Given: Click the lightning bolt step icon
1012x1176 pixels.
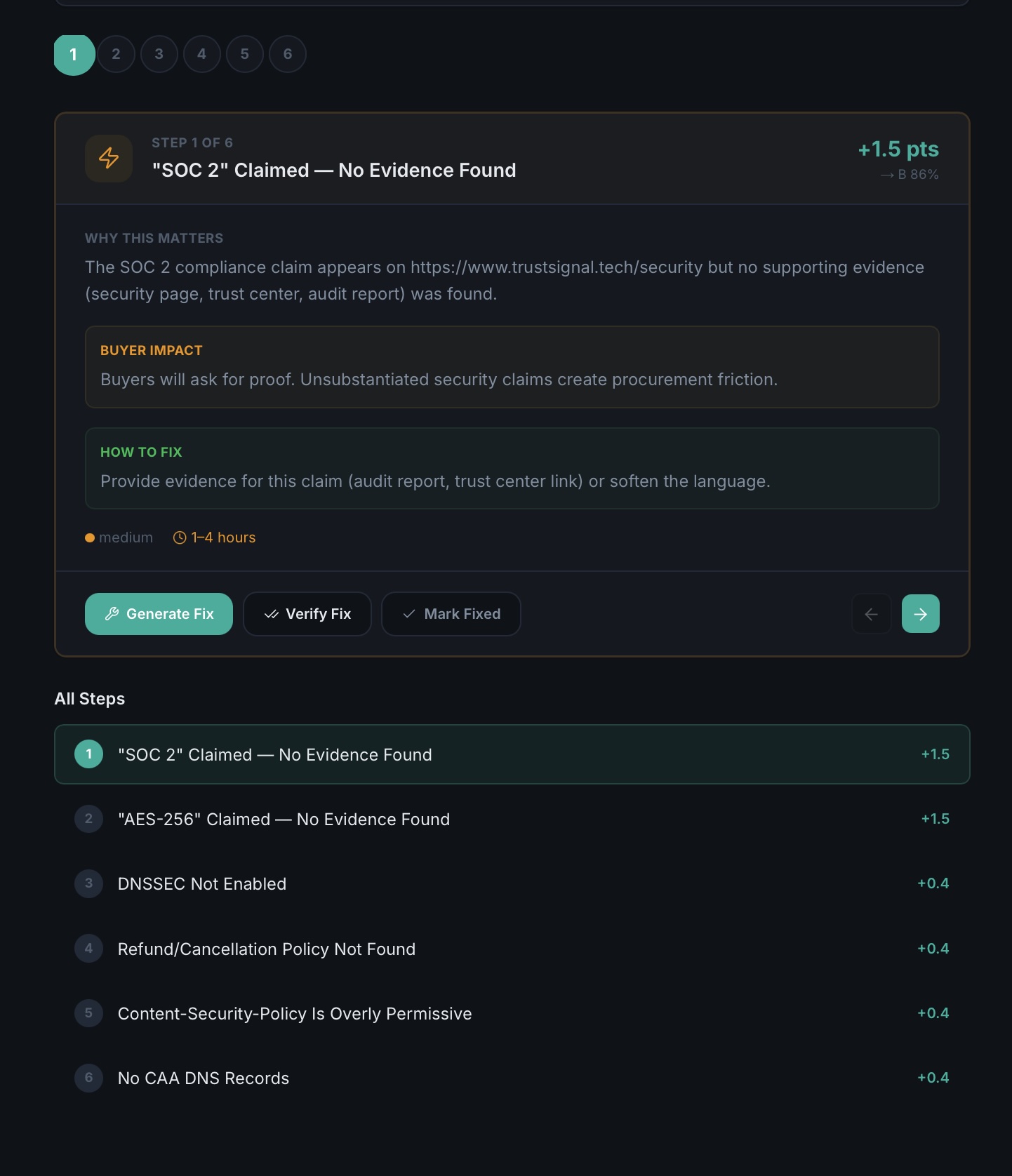Looking at the screenshot, I should [x=108, y=159].
